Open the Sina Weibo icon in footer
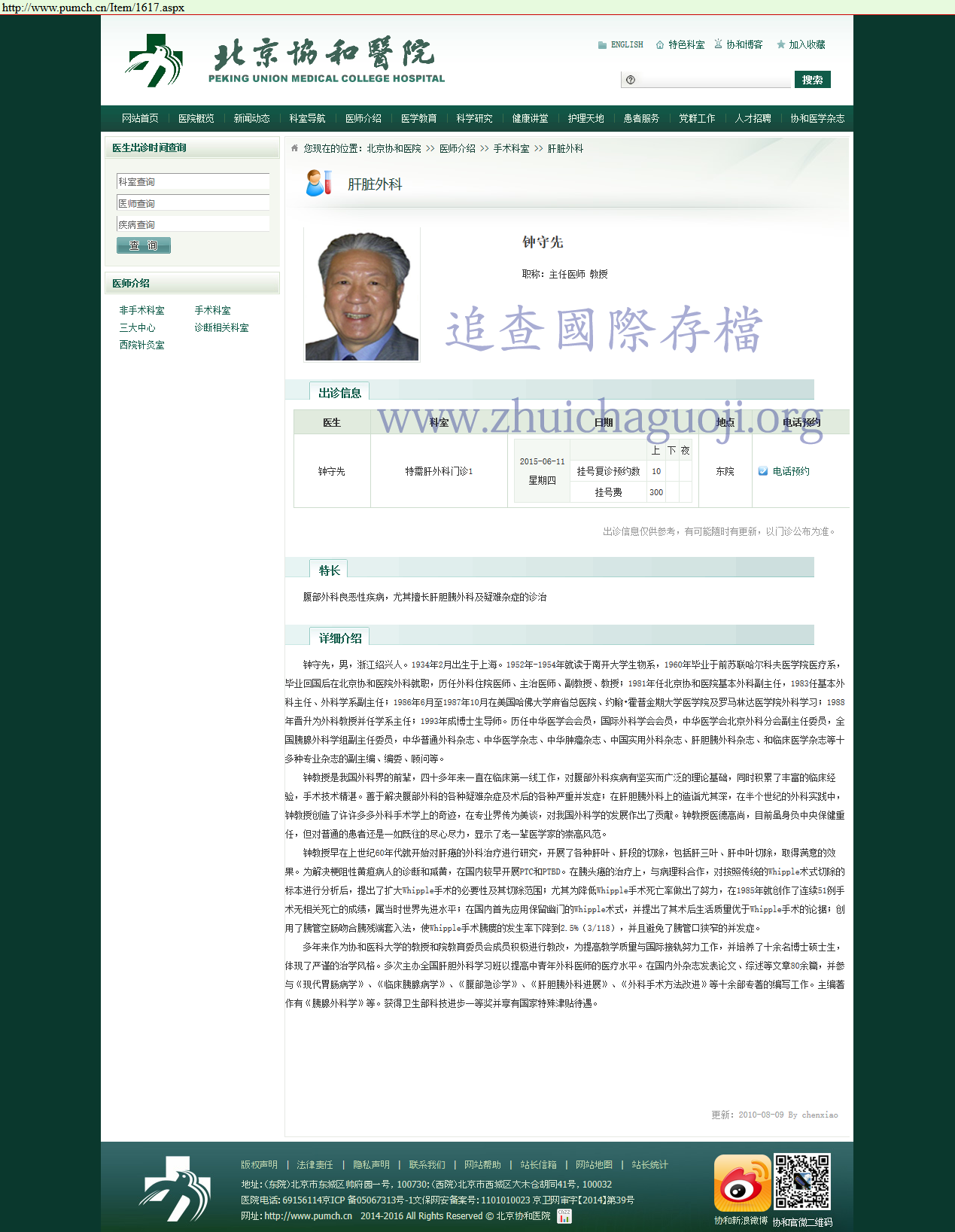This screenshot has width=955, height=1232. click(x=742, y=1183)
